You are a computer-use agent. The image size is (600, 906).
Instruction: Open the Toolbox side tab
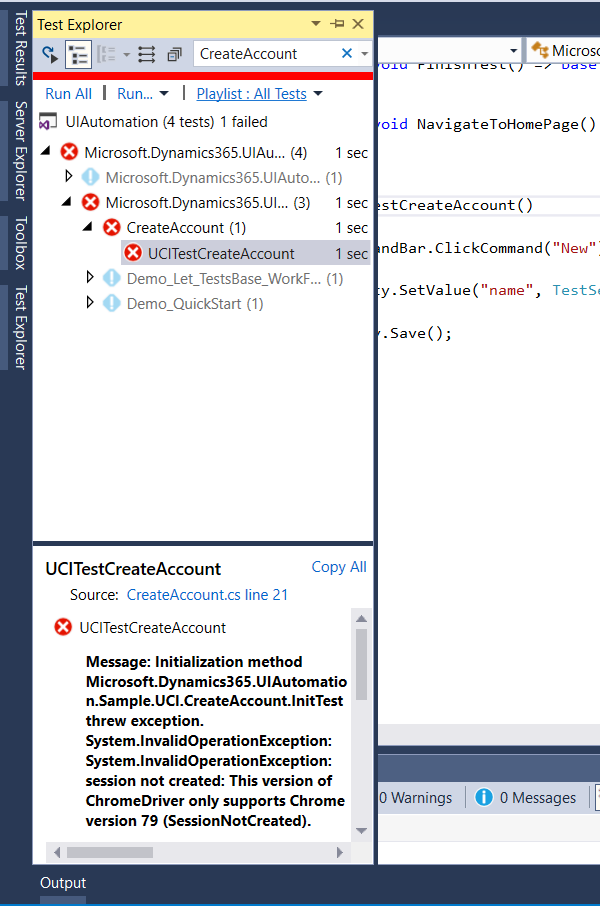20,243
